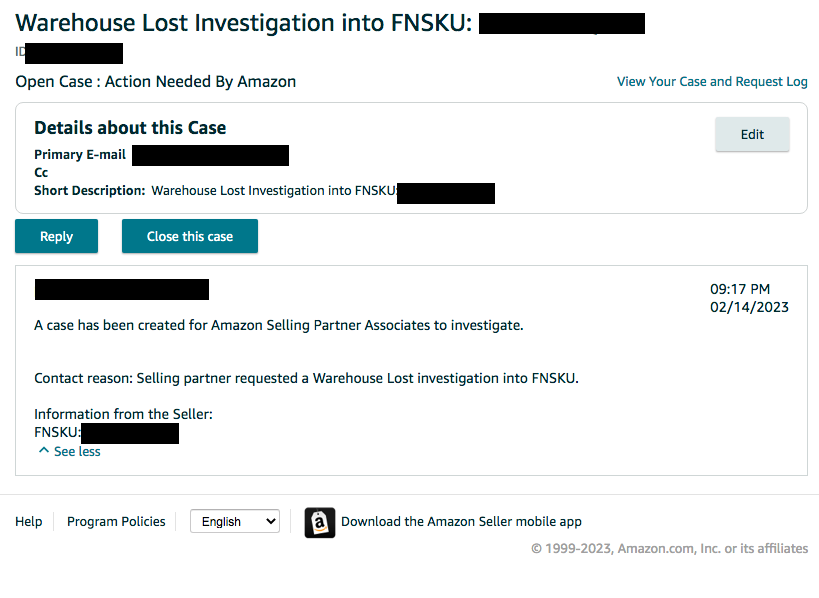Screen dimensions: 819x598
Task: Open View Your Case and Request Log
Action: point(712,82)
